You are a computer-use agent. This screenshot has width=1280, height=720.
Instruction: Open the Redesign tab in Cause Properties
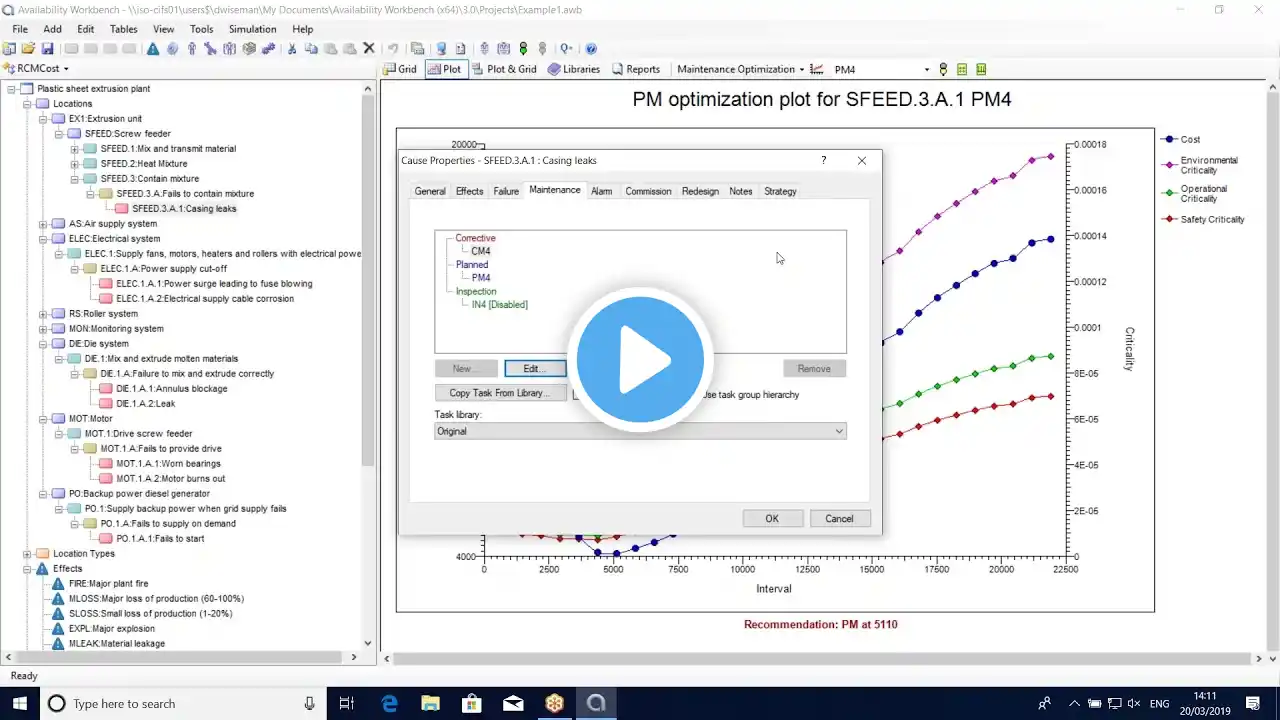pos(700,191)
